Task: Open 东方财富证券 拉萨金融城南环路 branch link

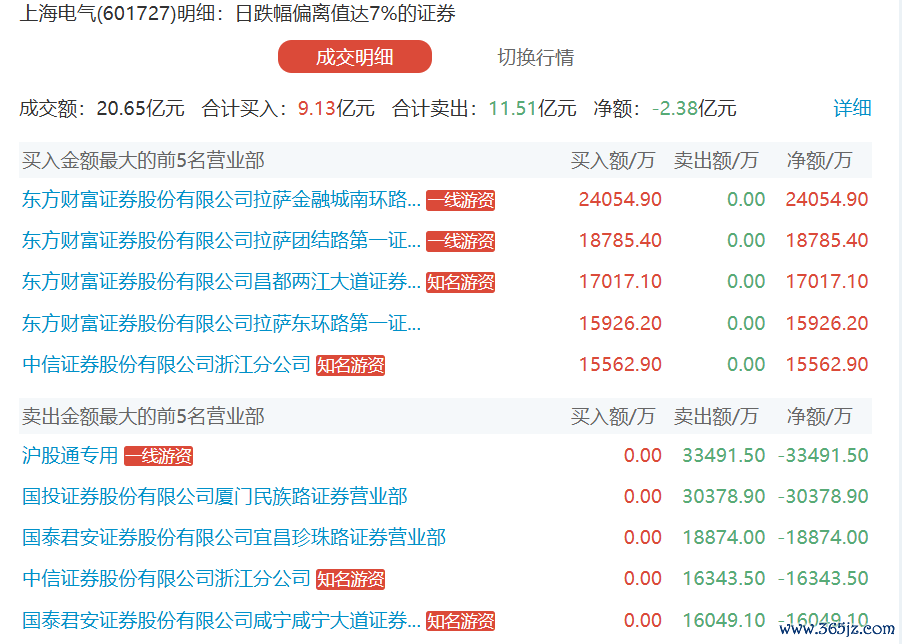Action: point(221,200)
